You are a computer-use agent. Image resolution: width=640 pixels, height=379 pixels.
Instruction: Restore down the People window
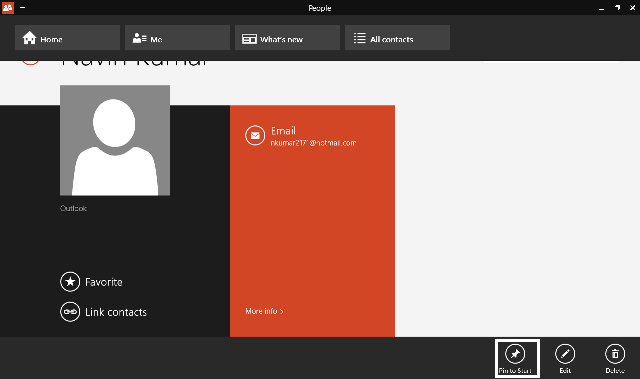(x=617, y=8)
